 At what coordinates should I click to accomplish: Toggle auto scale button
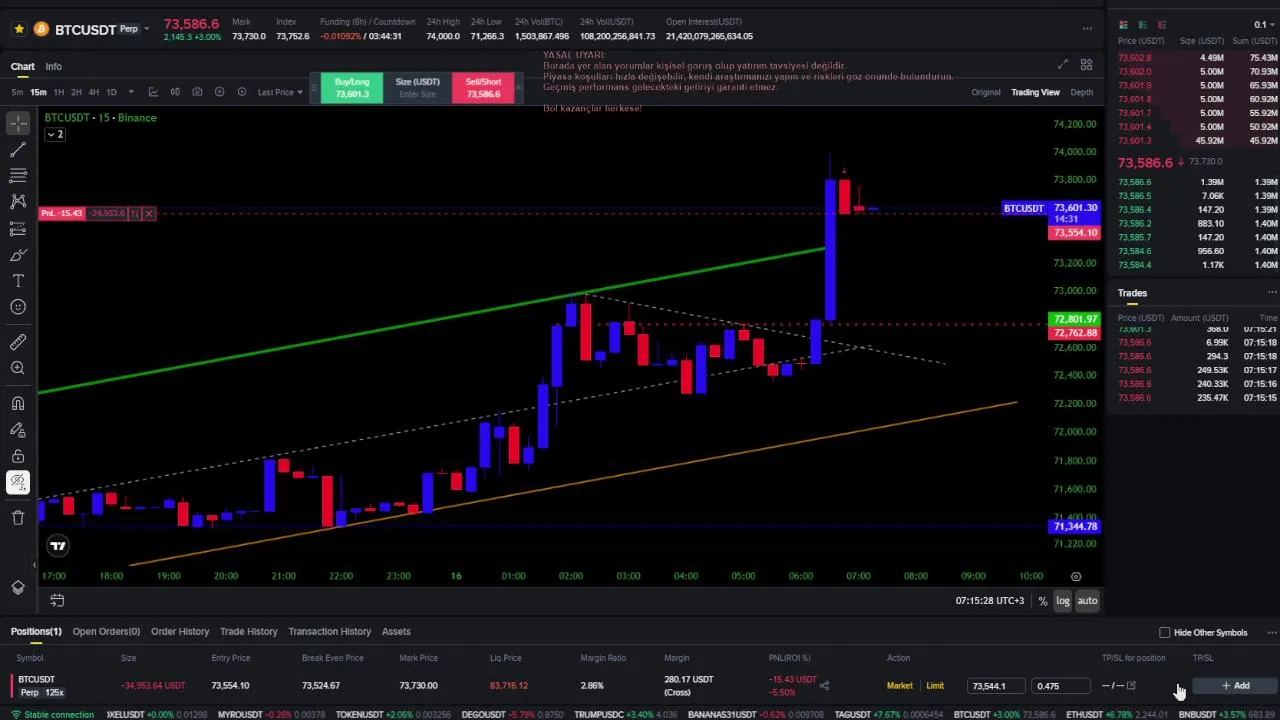(1087, 601)
